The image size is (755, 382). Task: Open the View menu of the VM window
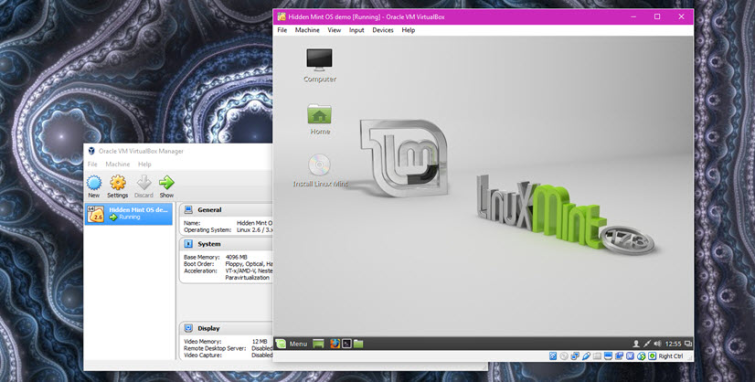[x=334, y=30]
